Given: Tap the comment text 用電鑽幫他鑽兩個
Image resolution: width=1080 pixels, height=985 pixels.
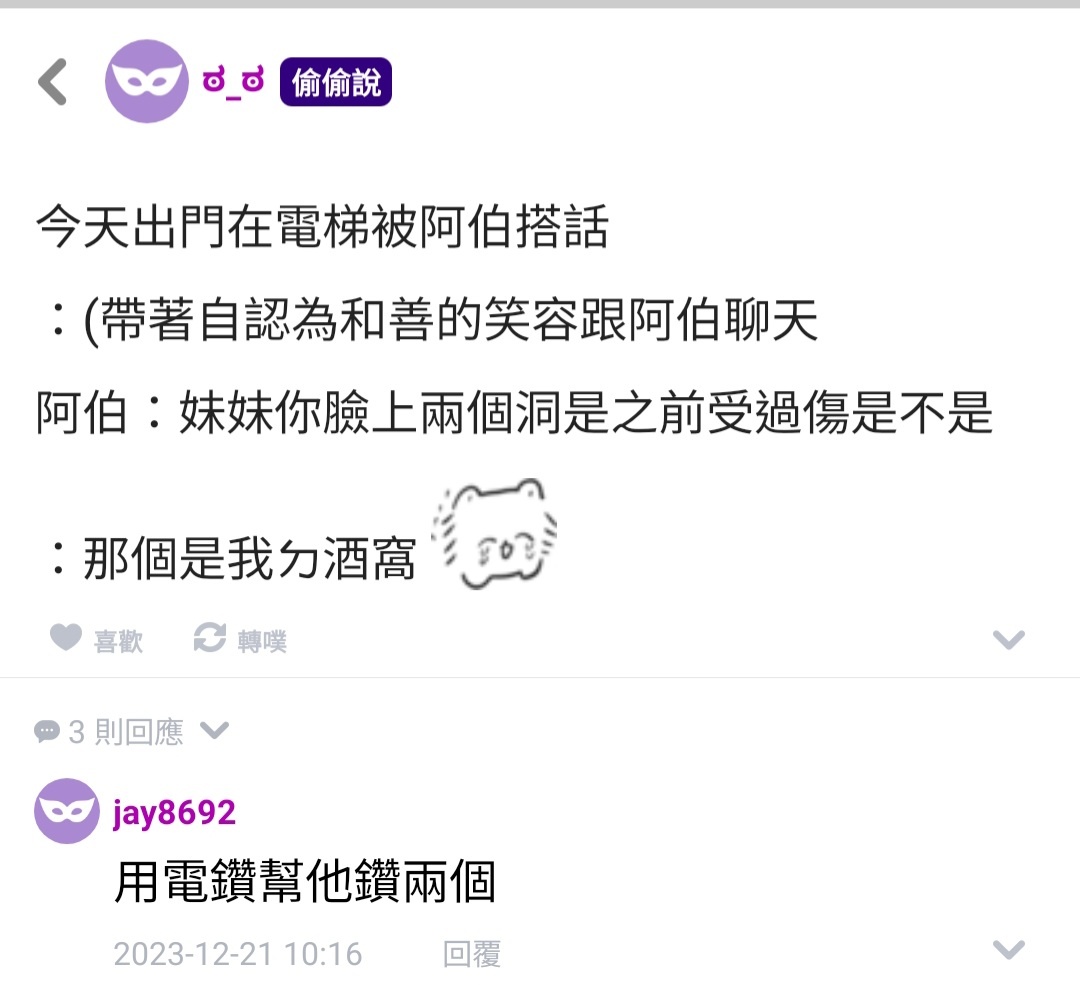Looking at the screenshot, I should click(x=304, y=882).
